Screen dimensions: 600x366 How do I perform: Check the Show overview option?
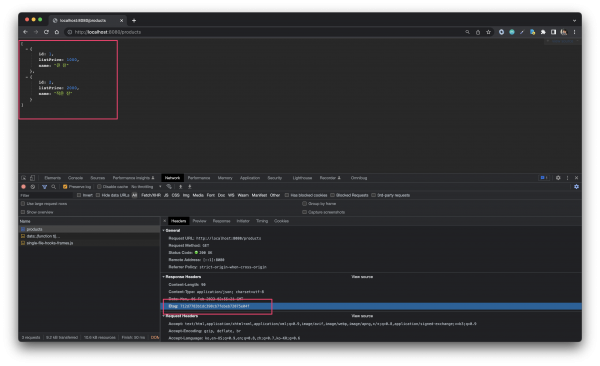(x=23, y=212)
